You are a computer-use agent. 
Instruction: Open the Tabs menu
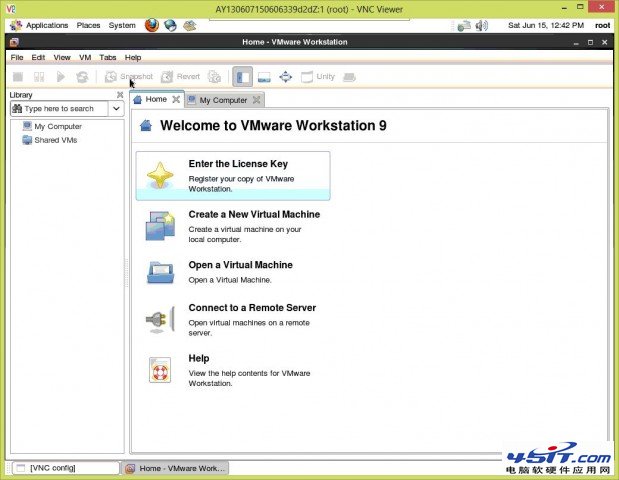pyautogui.click(x=107, y=58)
